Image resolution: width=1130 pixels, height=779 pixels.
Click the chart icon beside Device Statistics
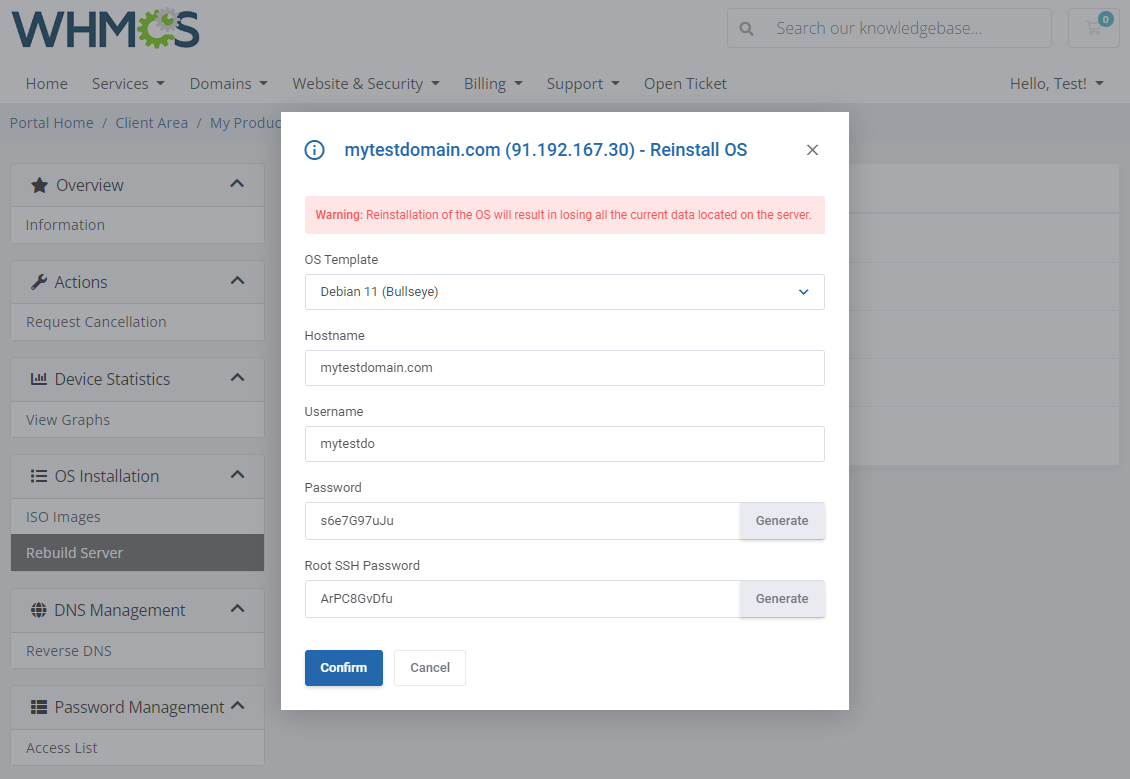pos(36,378)
